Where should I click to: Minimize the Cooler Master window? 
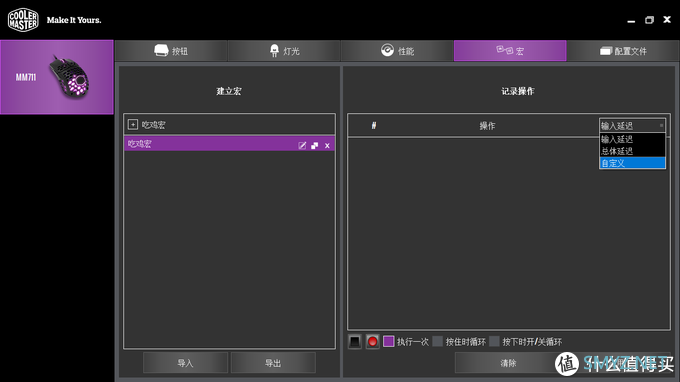click(x=631, y=21)
